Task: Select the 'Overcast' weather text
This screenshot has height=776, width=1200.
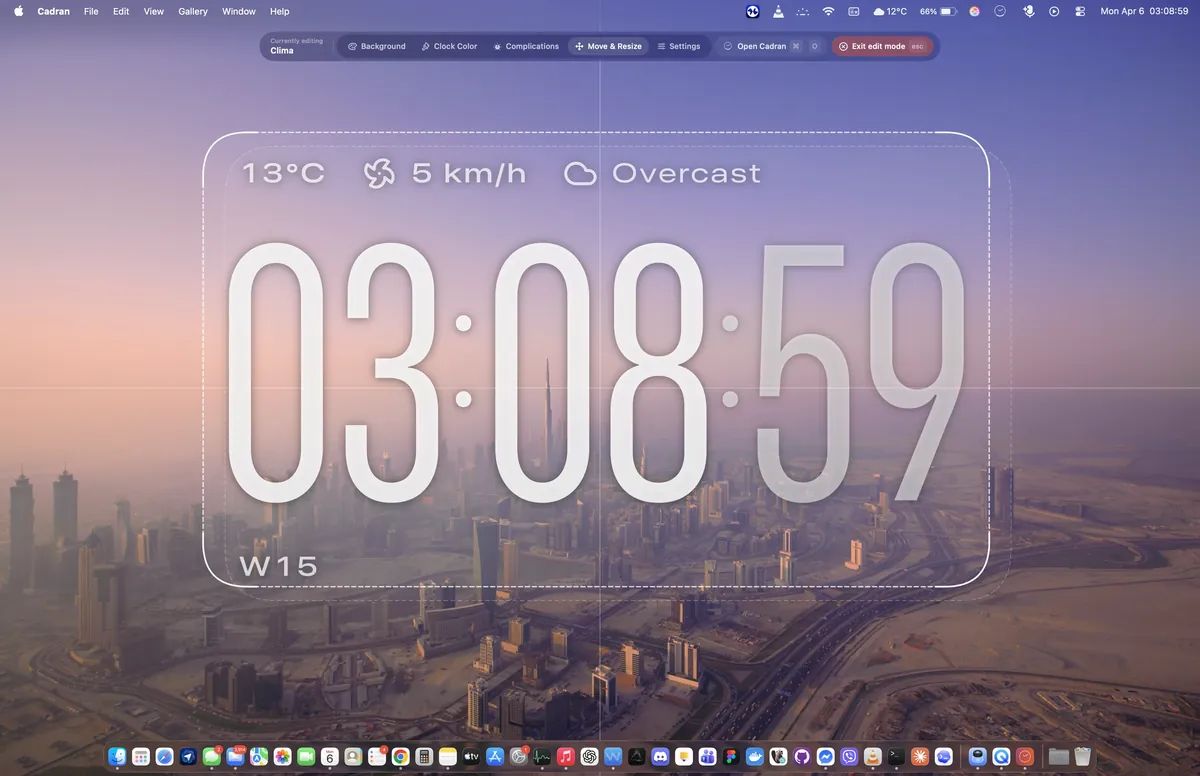Action: tap(686, 173)
